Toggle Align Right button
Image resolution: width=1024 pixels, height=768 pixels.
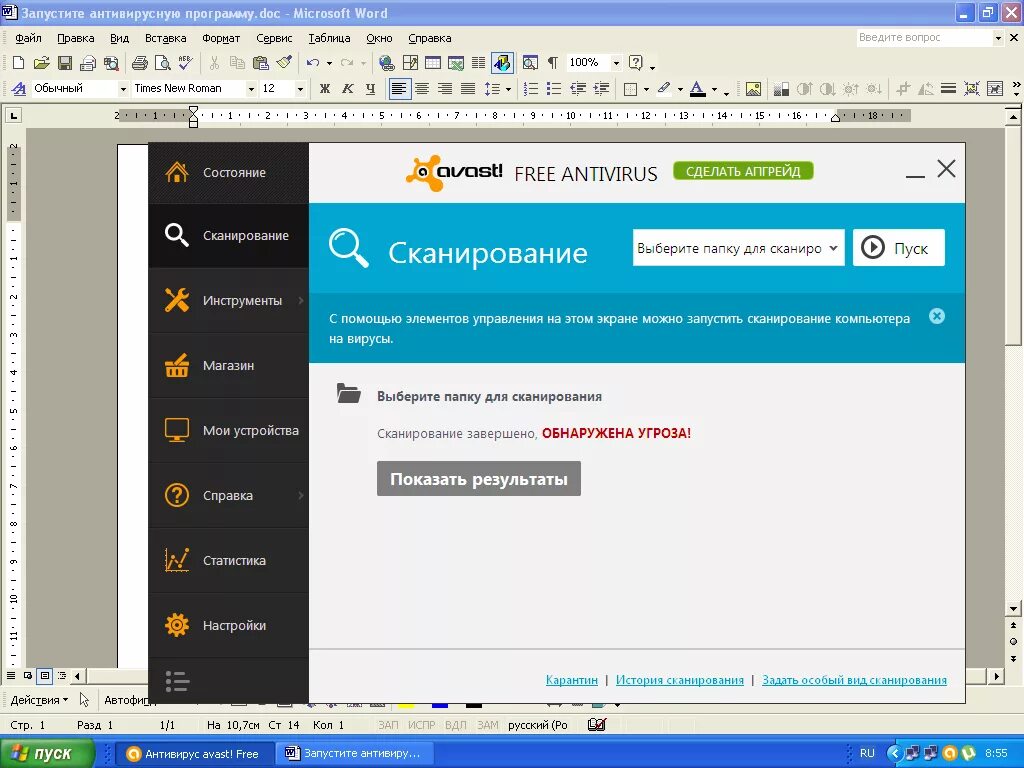pos(445,88)
